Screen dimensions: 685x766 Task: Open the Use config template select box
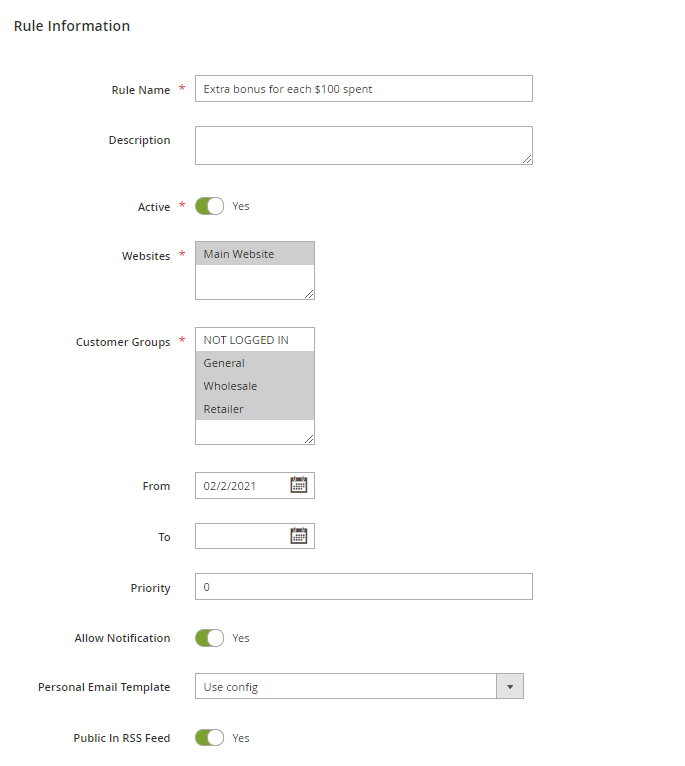[345, 687]
